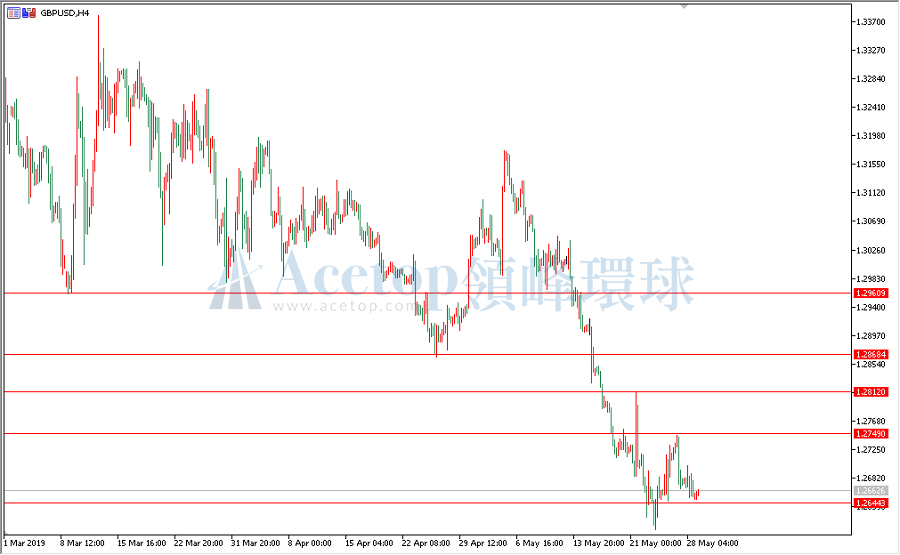Click price scale value 1.33270

(x=871, y=51)
